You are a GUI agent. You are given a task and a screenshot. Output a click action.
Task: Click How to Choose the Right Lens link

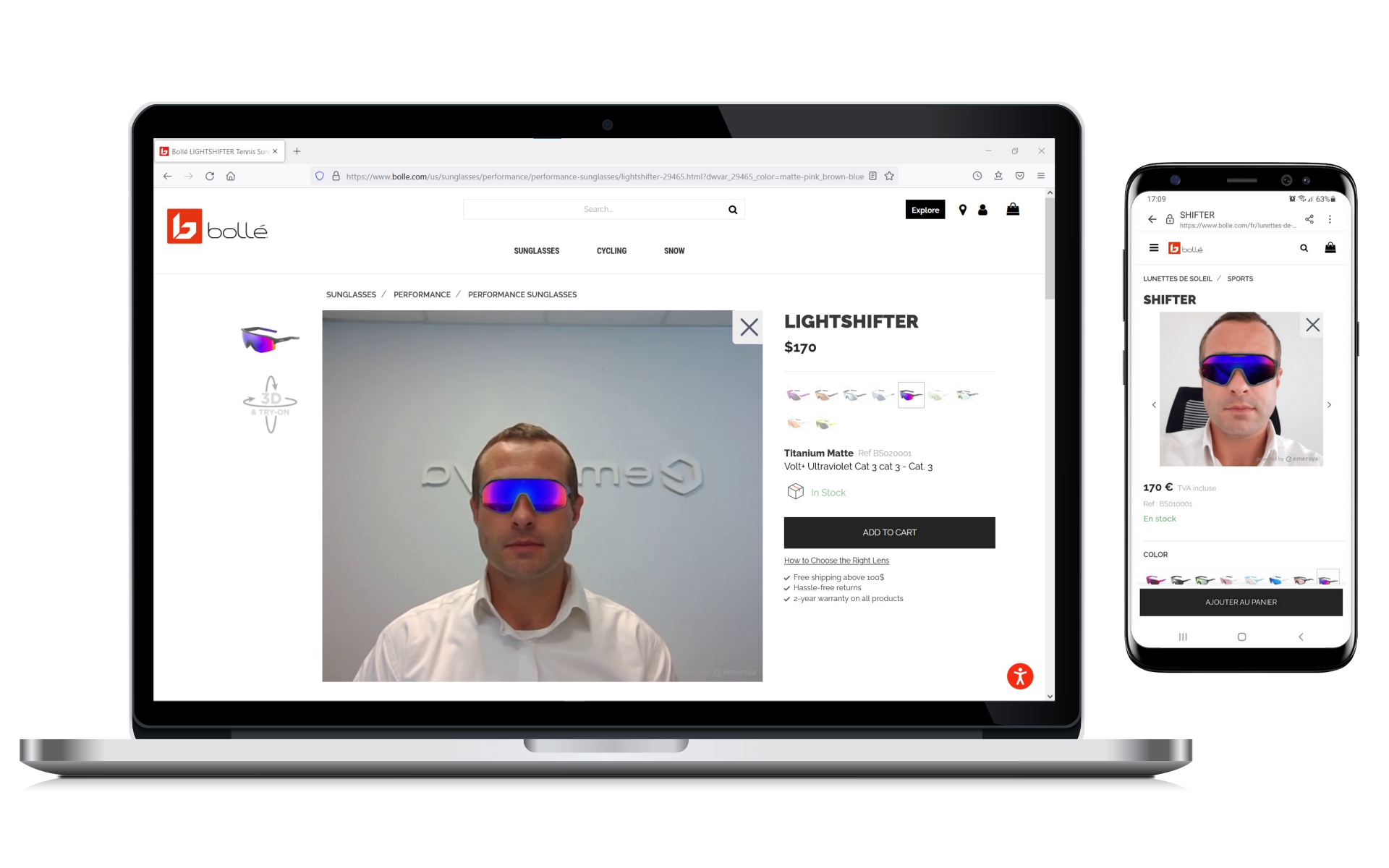coord(837,560)
